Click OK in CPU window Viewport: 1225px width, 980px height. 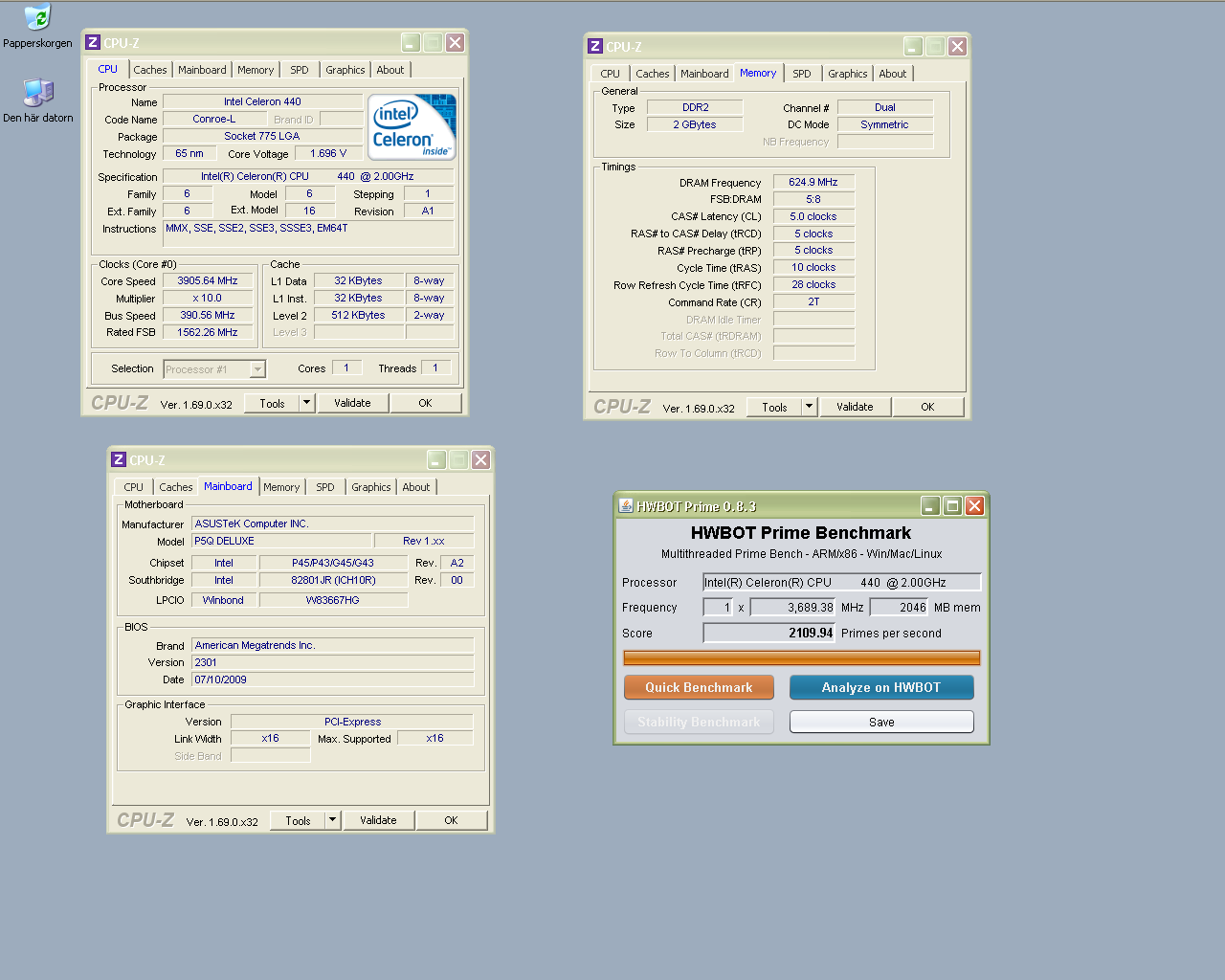pos(426,403)
